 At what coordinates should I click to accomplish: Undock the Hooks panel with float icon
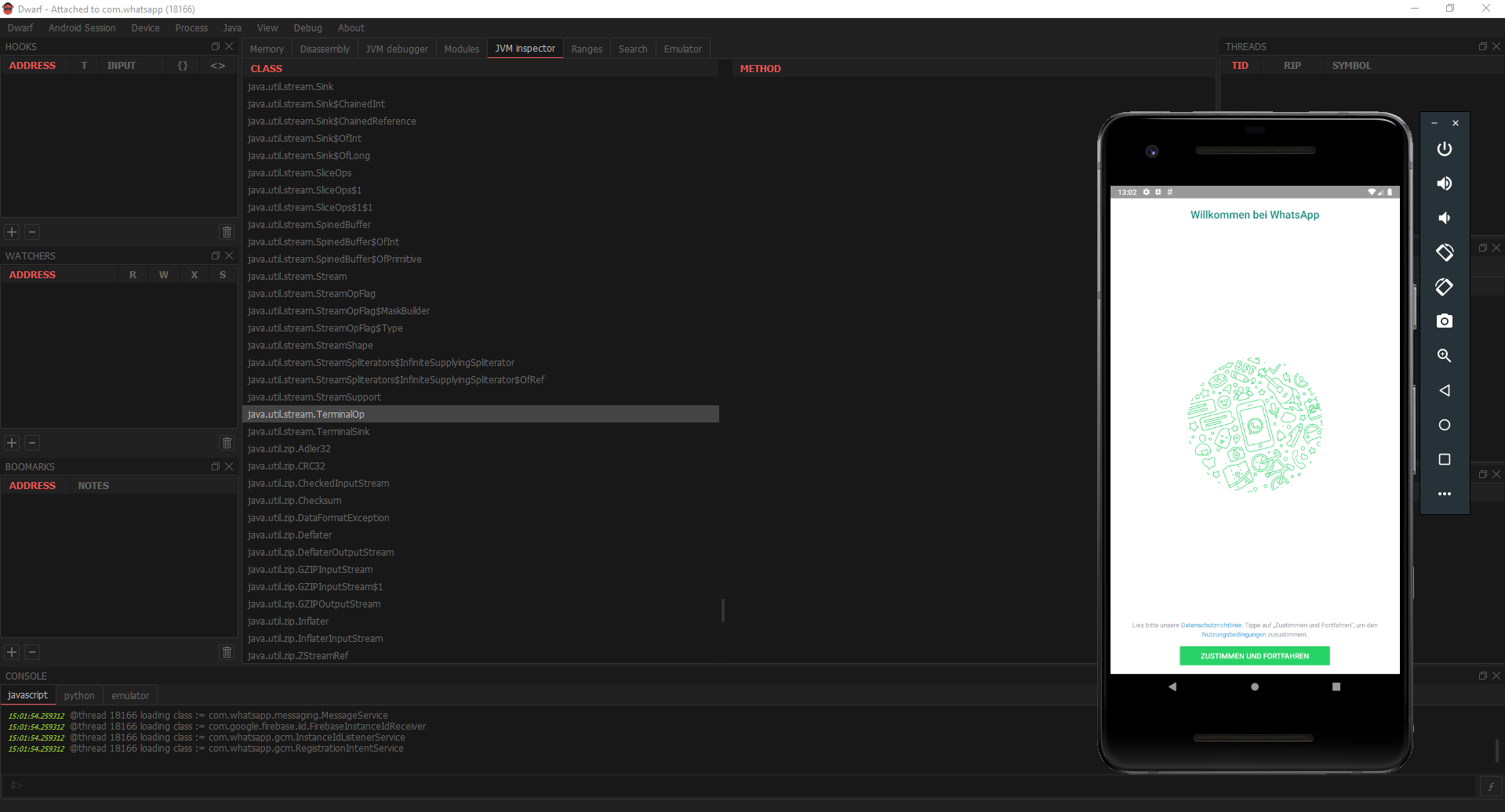[215, 46]
